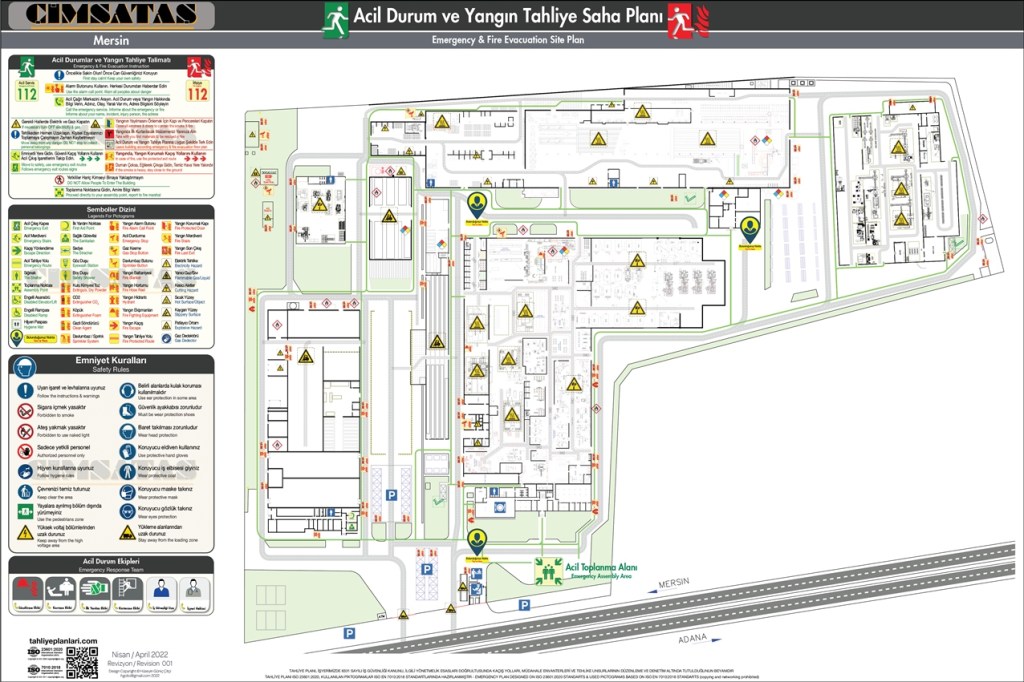Click the tahliyeplanlari.com website text
This screenshot has height=682, width=1024.
[x=61, y=640]
